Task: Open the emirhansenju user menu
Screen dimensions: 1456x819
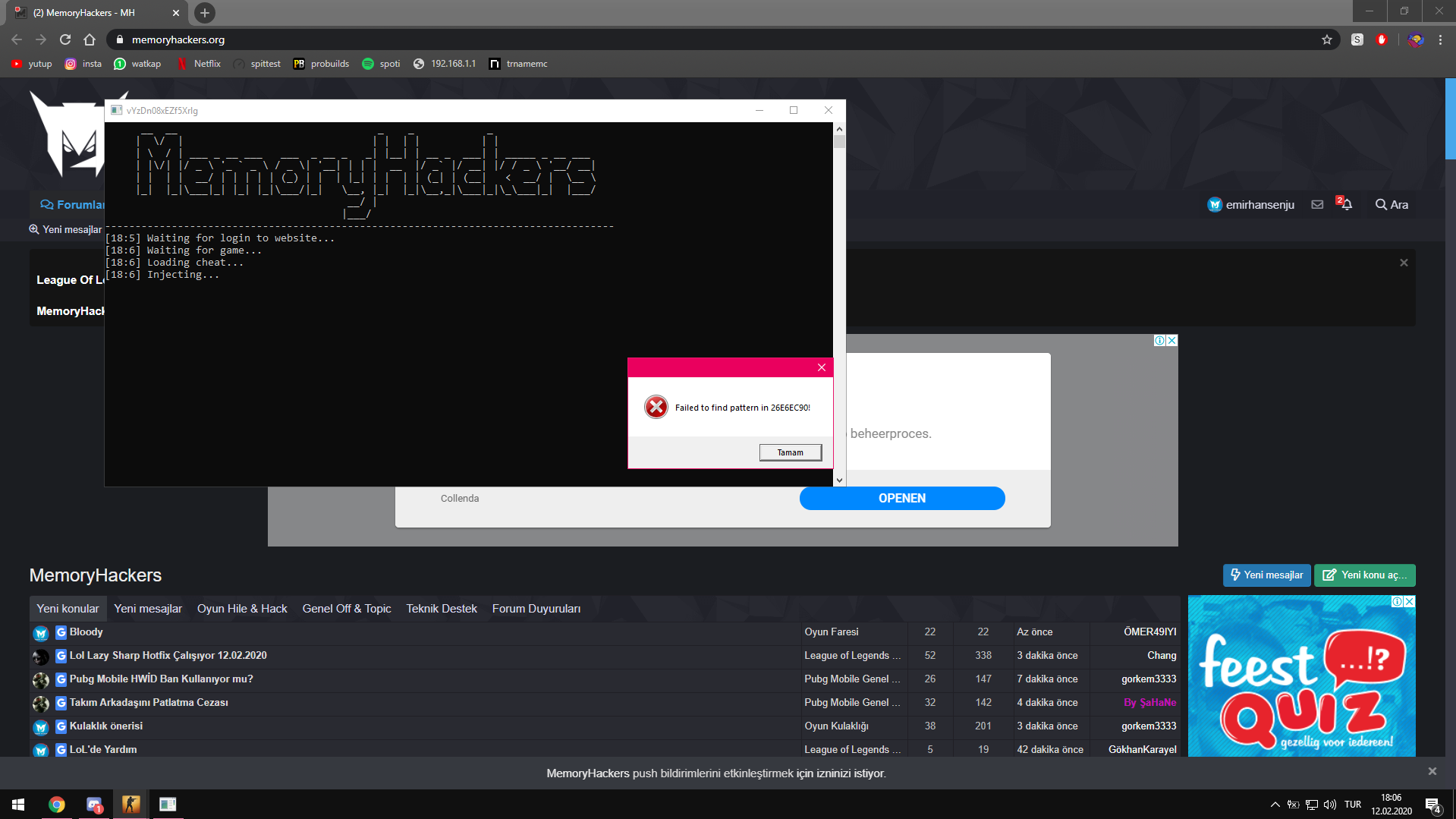Action: click(x=1251, y=204)
